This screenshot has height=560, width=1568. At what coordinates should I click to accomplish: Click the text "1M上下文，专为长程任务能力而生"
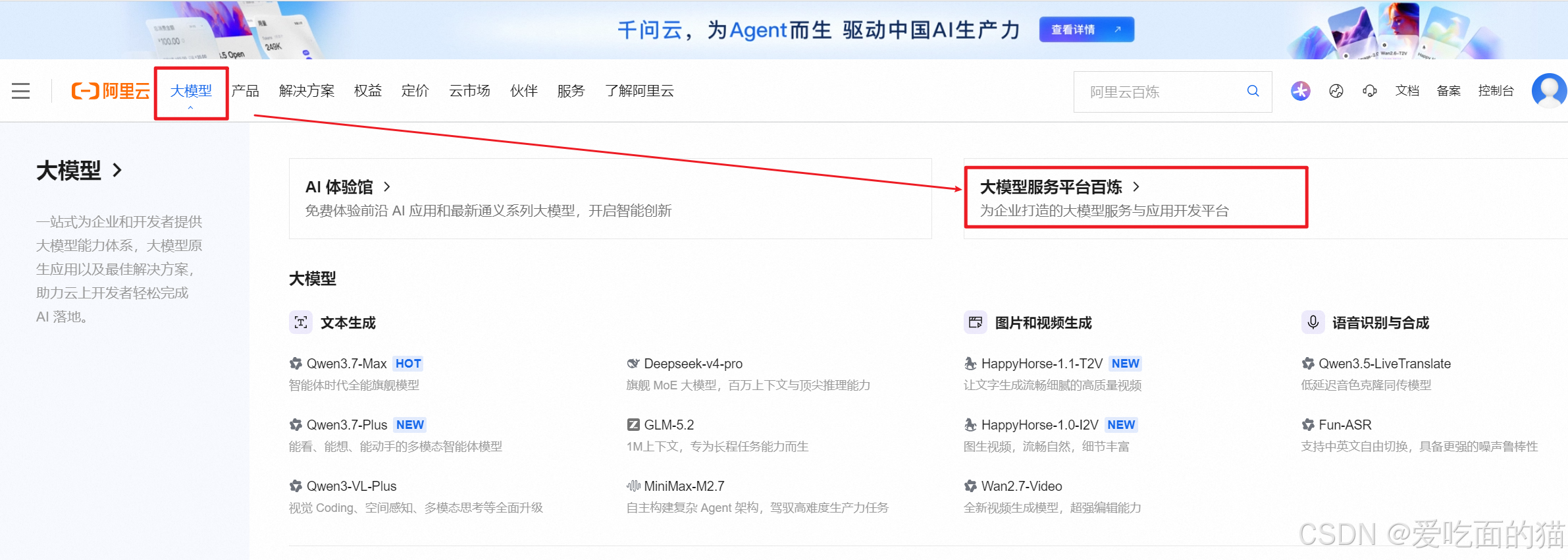coord(718,447)
